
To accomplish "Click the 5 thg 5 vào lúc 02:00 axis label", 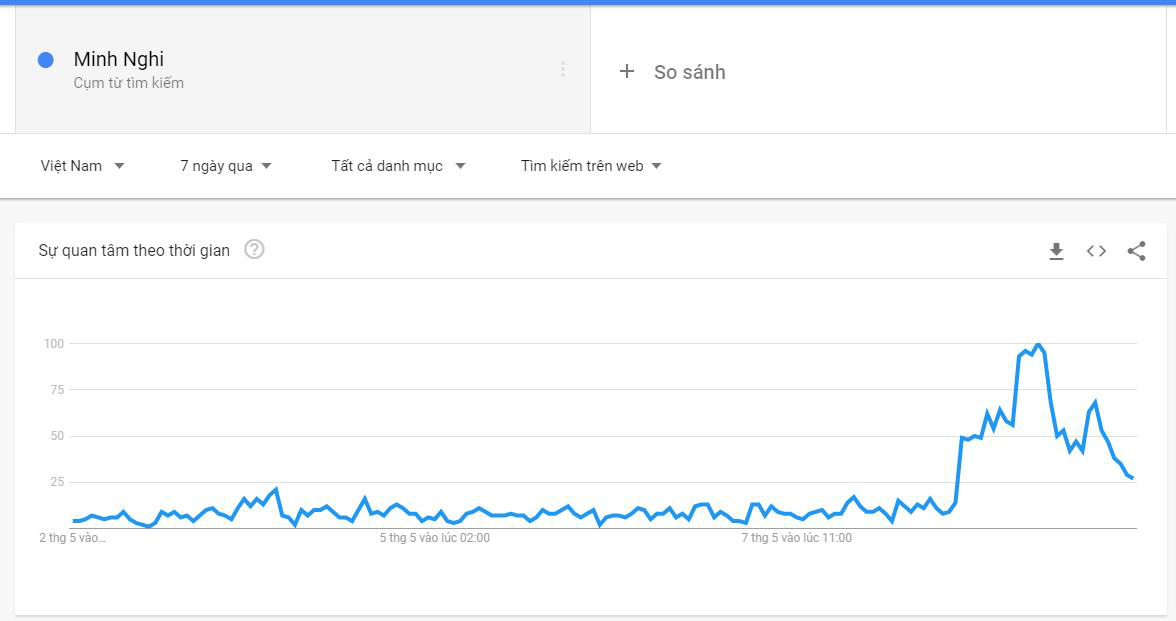I will tap(434, 538).
